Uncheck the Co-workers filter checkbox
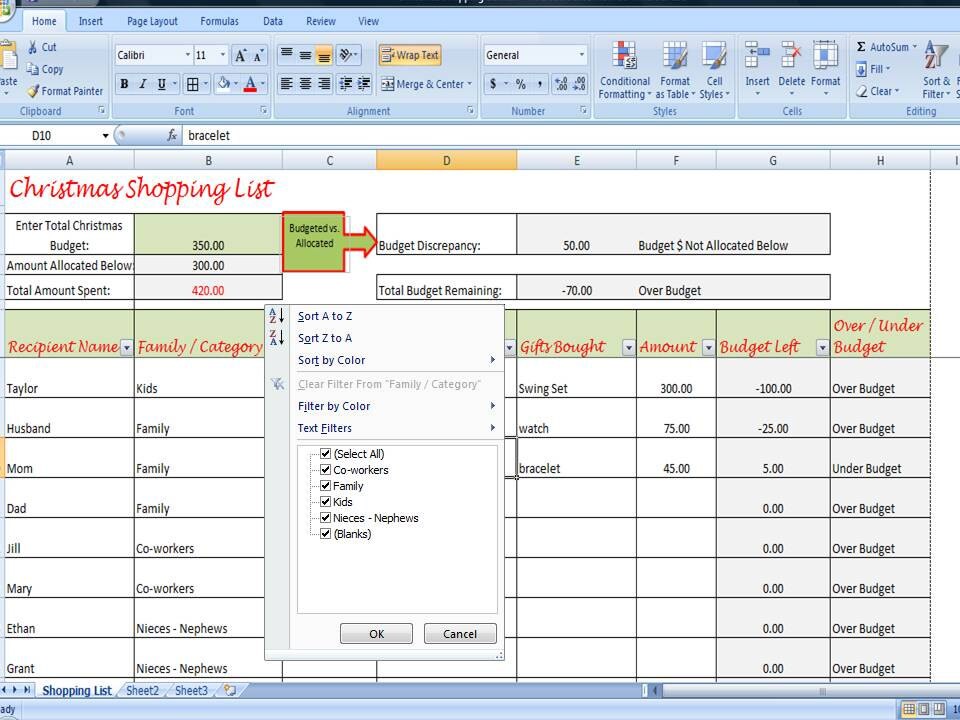The width and height of the screenshot is (960, 720). coord(326,470)
